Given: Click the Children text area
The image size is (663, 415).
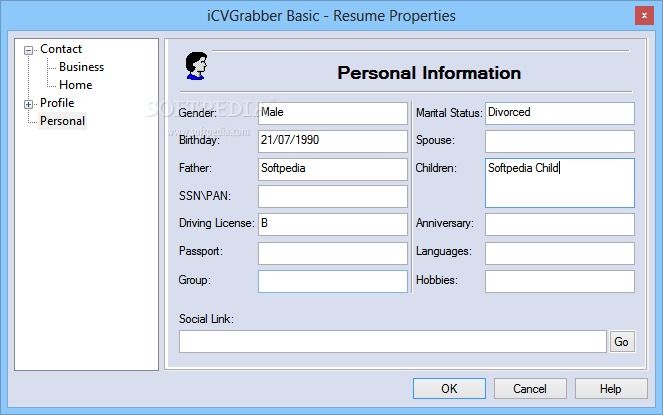Looking at the screenshot, I should click(x=560, y=183).
